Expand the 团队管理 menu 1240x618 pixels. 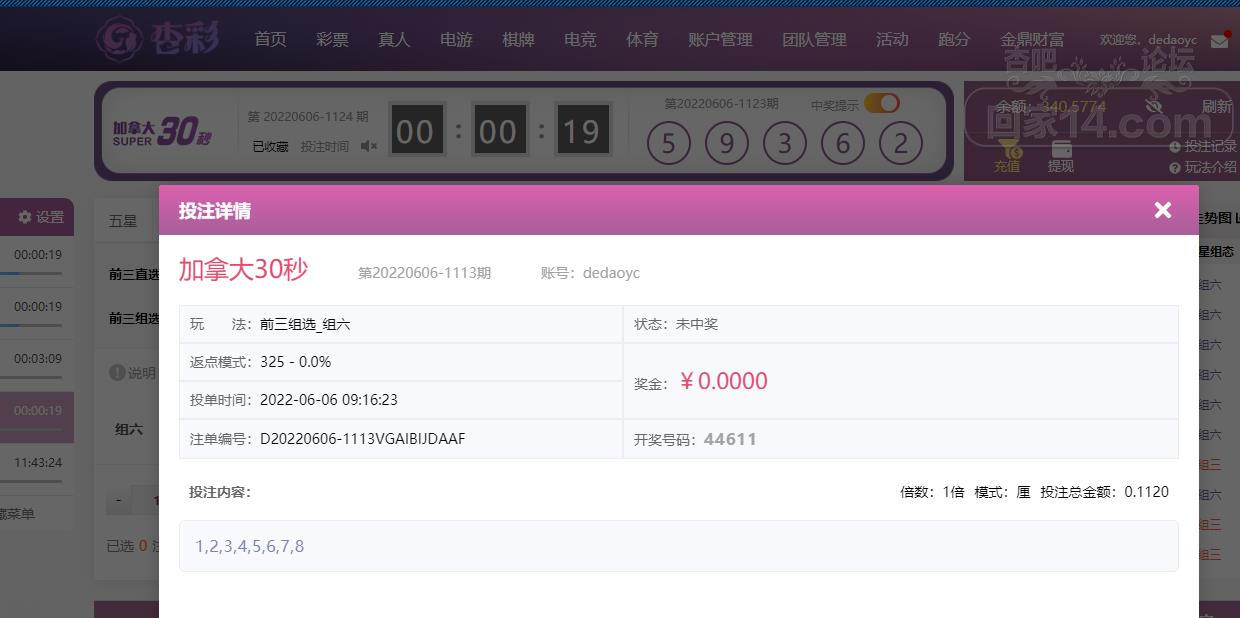(814, 40)
